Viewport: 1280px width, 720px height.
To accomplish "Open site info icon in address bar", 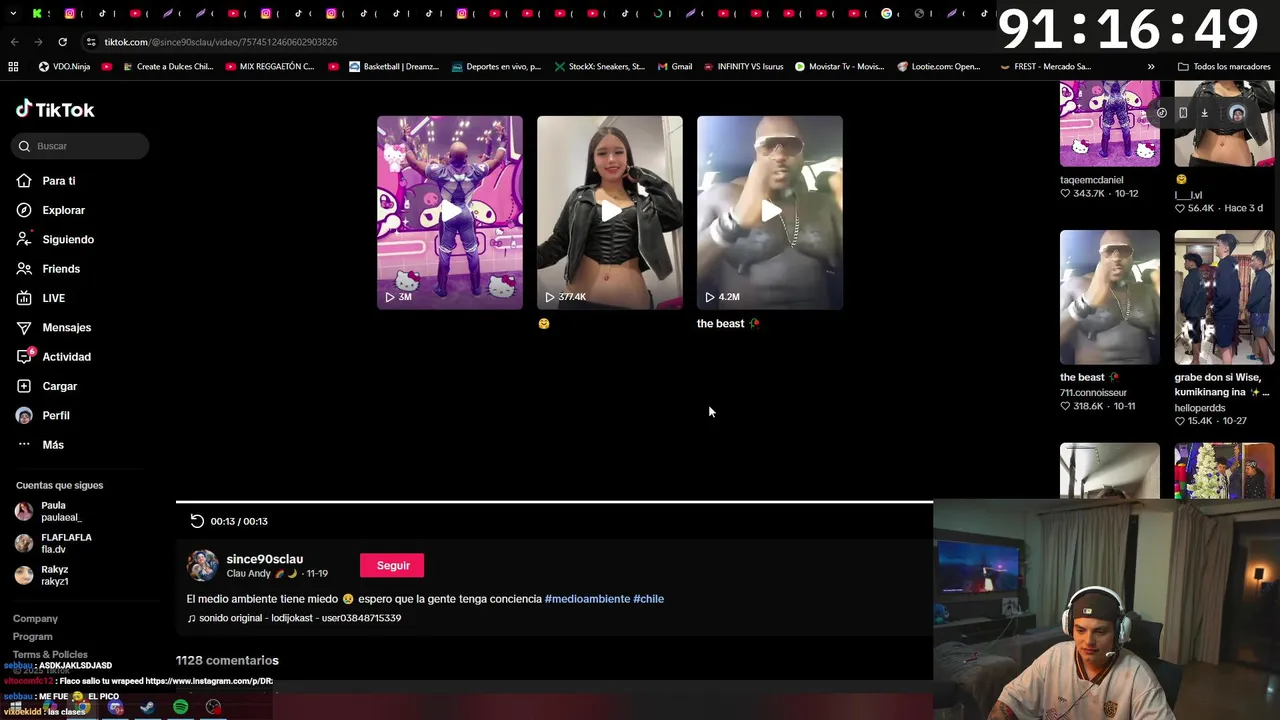I will pyautogui.click(x=91, y=42).
